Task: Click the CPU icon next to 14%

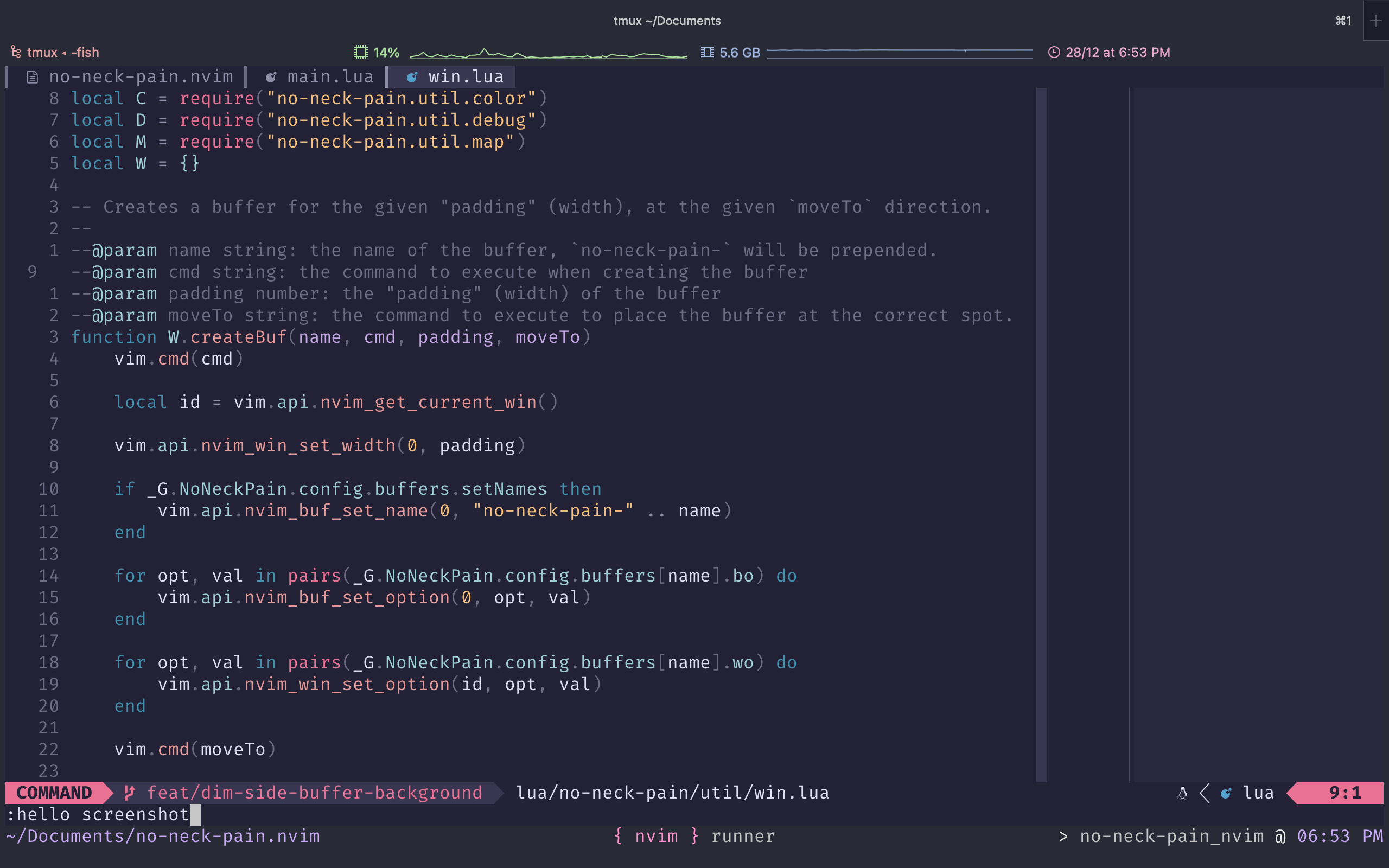Action: [361, 52]
